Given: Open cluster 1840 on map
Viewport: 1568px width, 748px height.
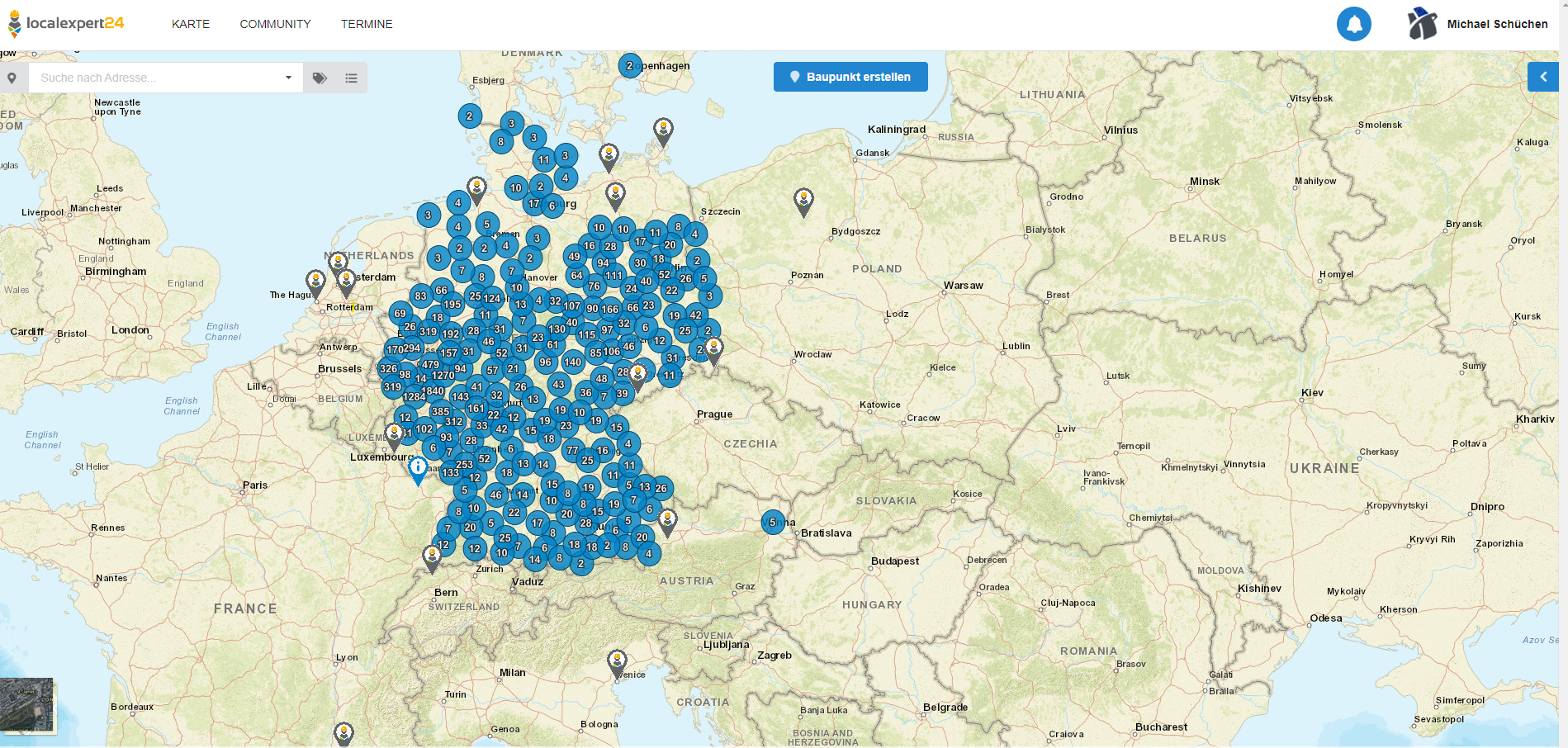Looking at the screenshot, I should click(x=433, y=391).
